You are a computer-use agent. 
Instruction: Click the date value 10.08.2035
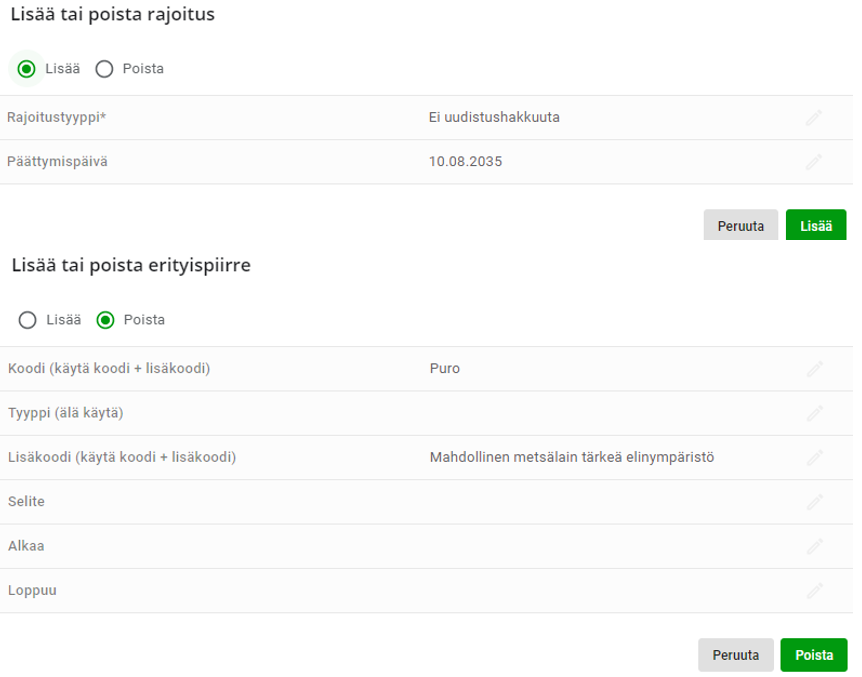(465, 162)
